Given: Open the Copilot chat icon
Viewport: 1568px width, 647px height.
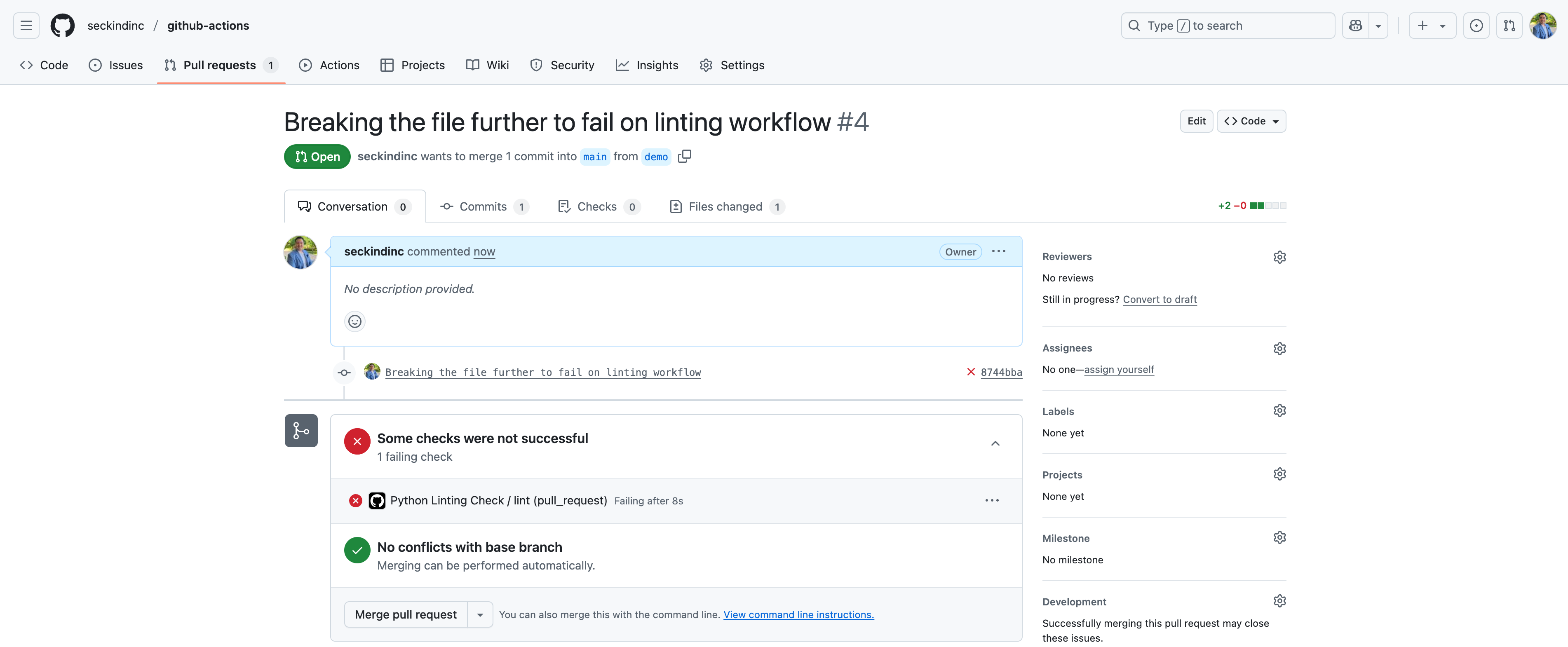Looking at the screenshot, I should coord(1356,26).
